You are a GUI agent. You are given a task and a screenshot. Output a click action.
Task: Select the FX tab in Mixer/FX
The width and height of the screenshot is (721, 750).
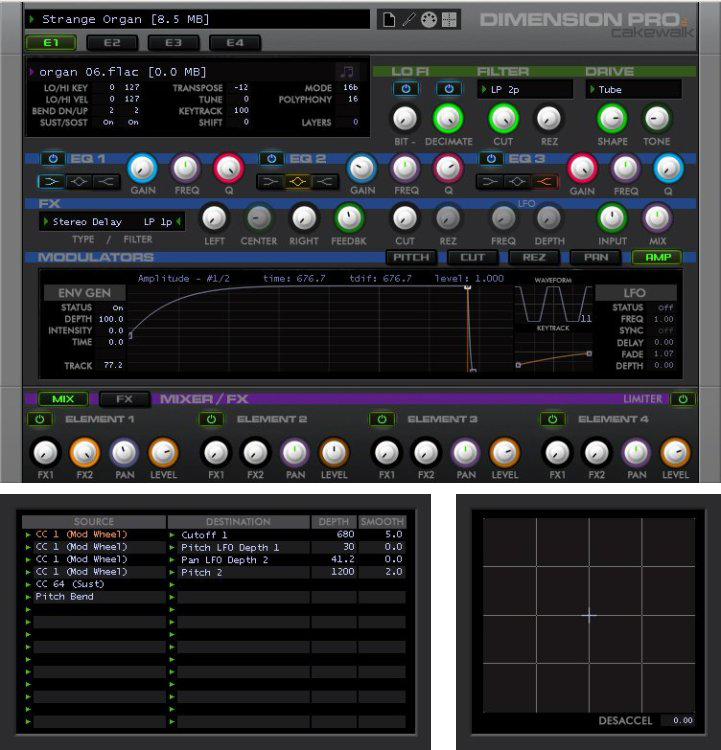124,399
